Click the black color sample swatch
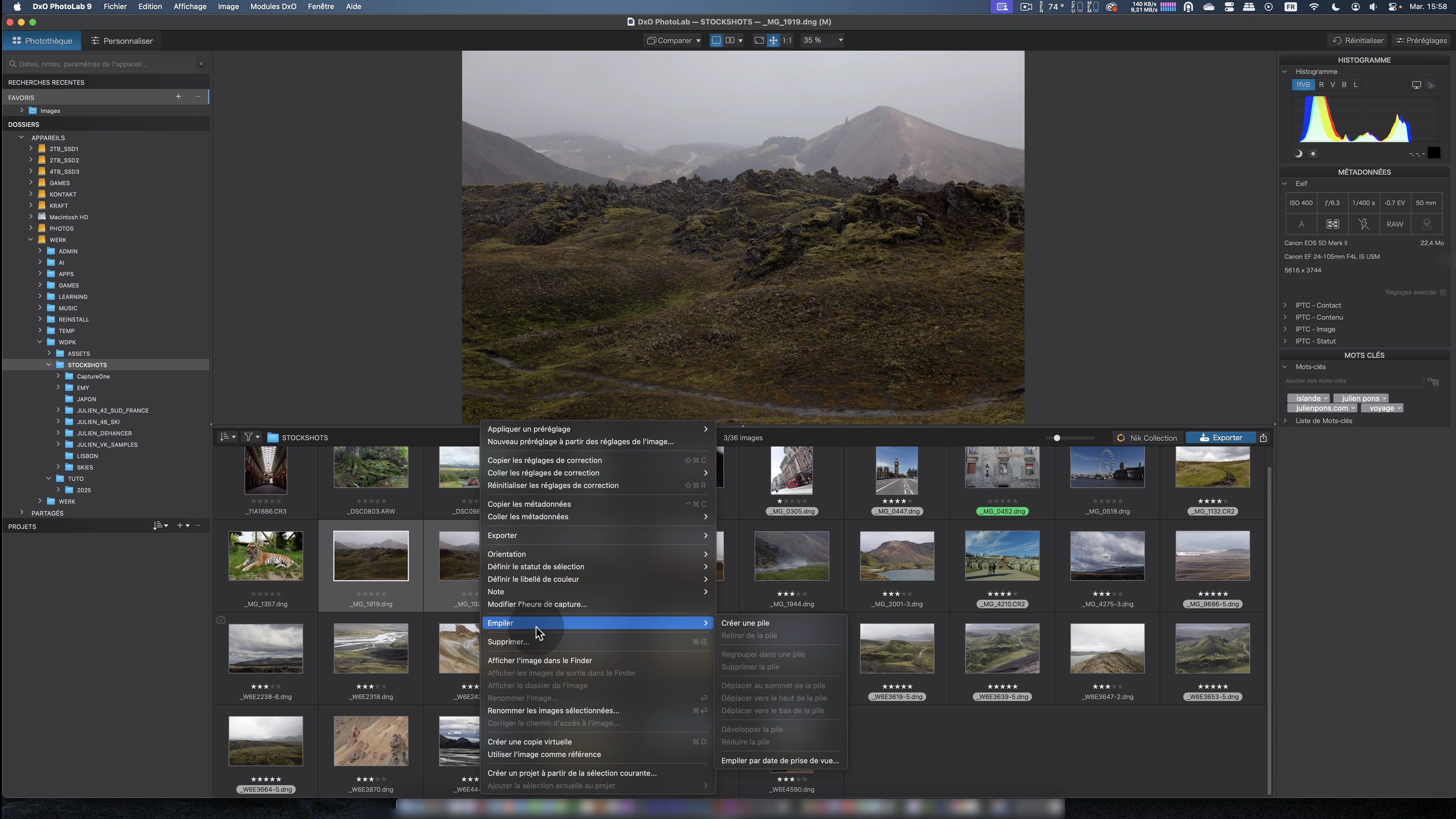This screenshot has width=1456, height=819. pos(1433,153)
